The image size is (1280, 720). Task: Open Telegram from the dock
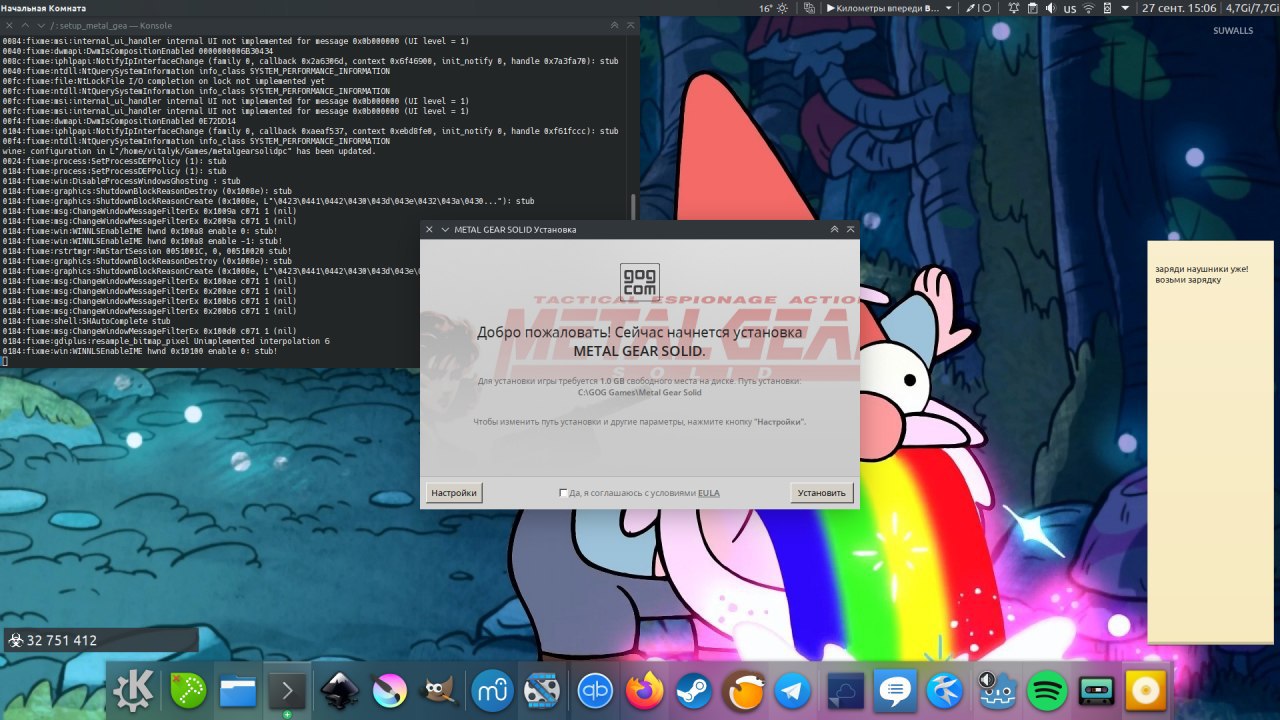[794, 691]
